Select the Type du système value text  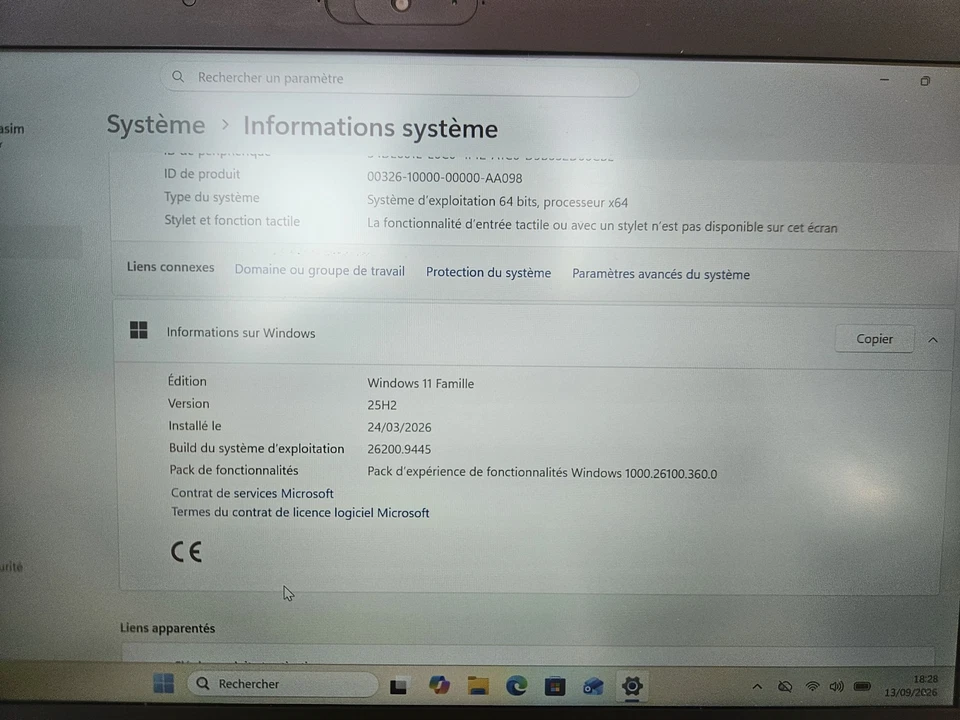tap(497, 201)
